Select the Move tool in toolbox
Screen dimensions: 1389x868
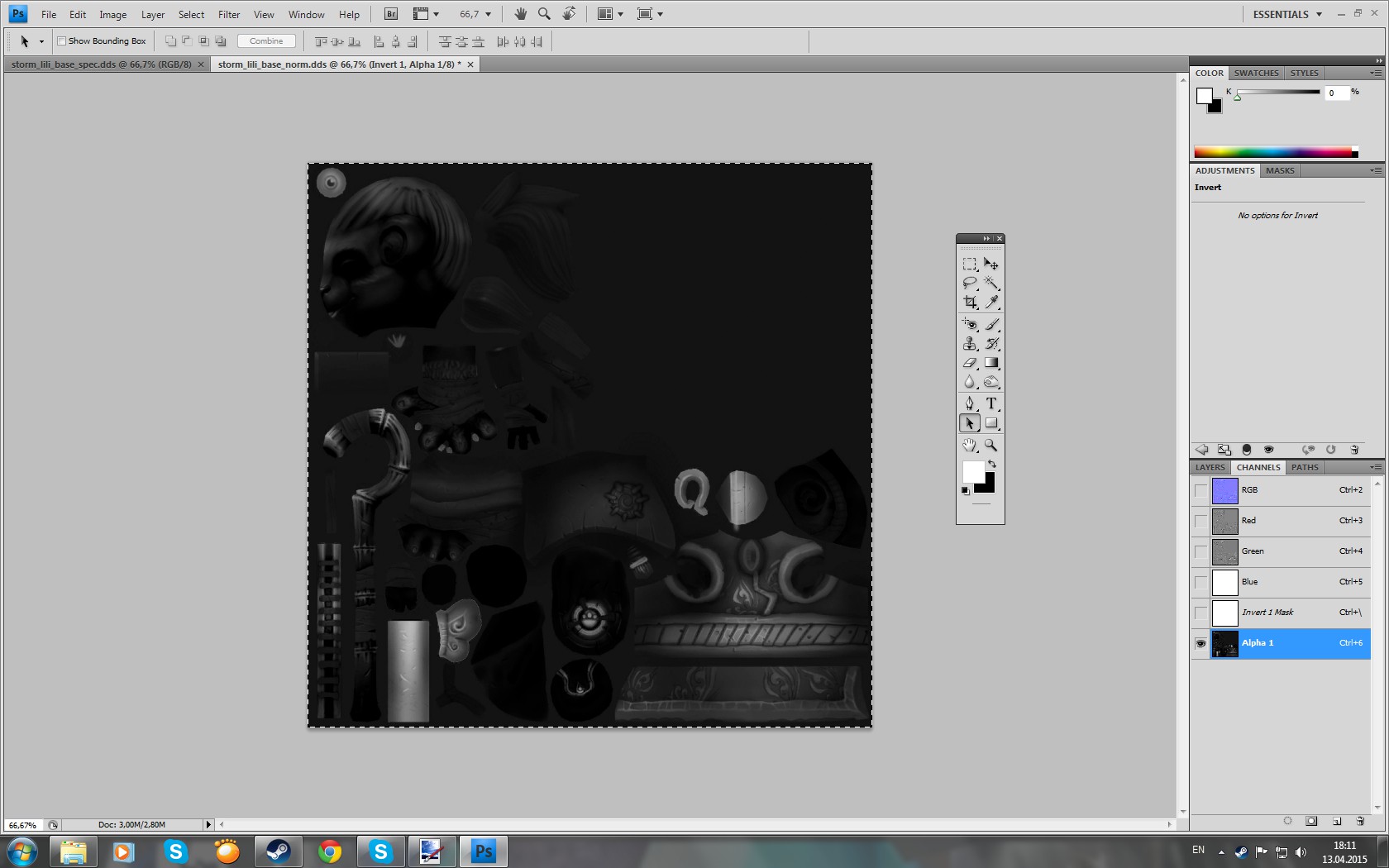click(991, 265)
